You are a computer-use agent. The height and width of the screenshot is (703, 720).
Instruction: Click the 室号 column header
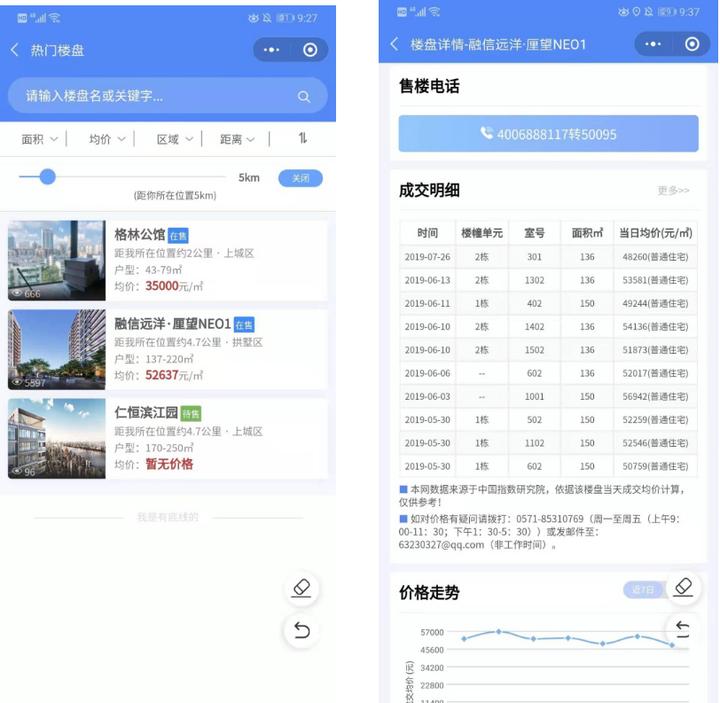tap(534, 233)
